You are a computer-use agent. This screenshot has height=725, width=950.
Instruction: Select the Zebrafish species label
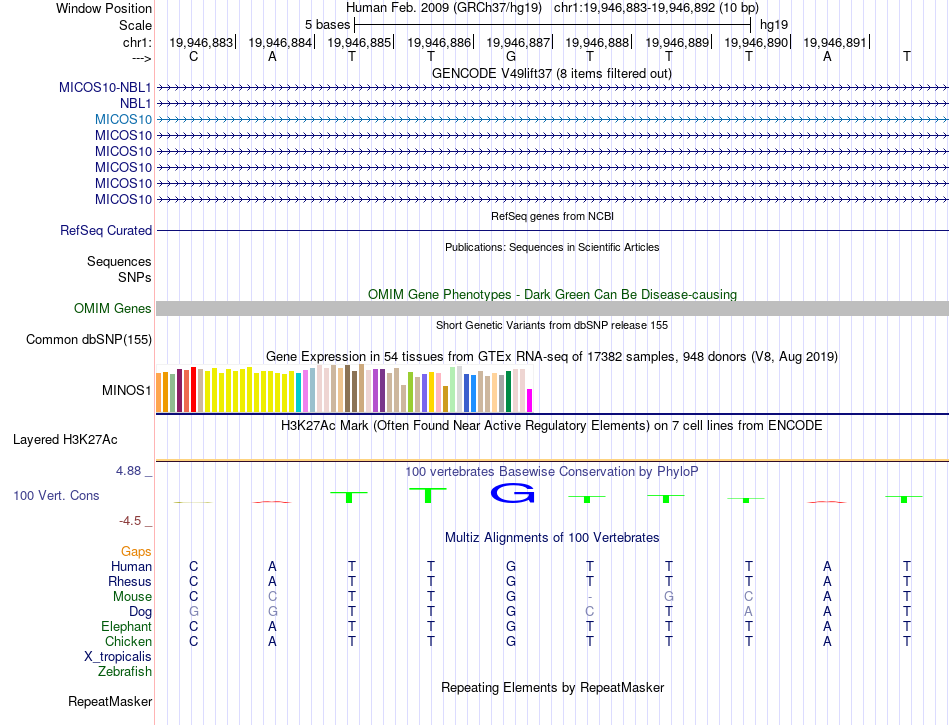(x=125, y=671)
